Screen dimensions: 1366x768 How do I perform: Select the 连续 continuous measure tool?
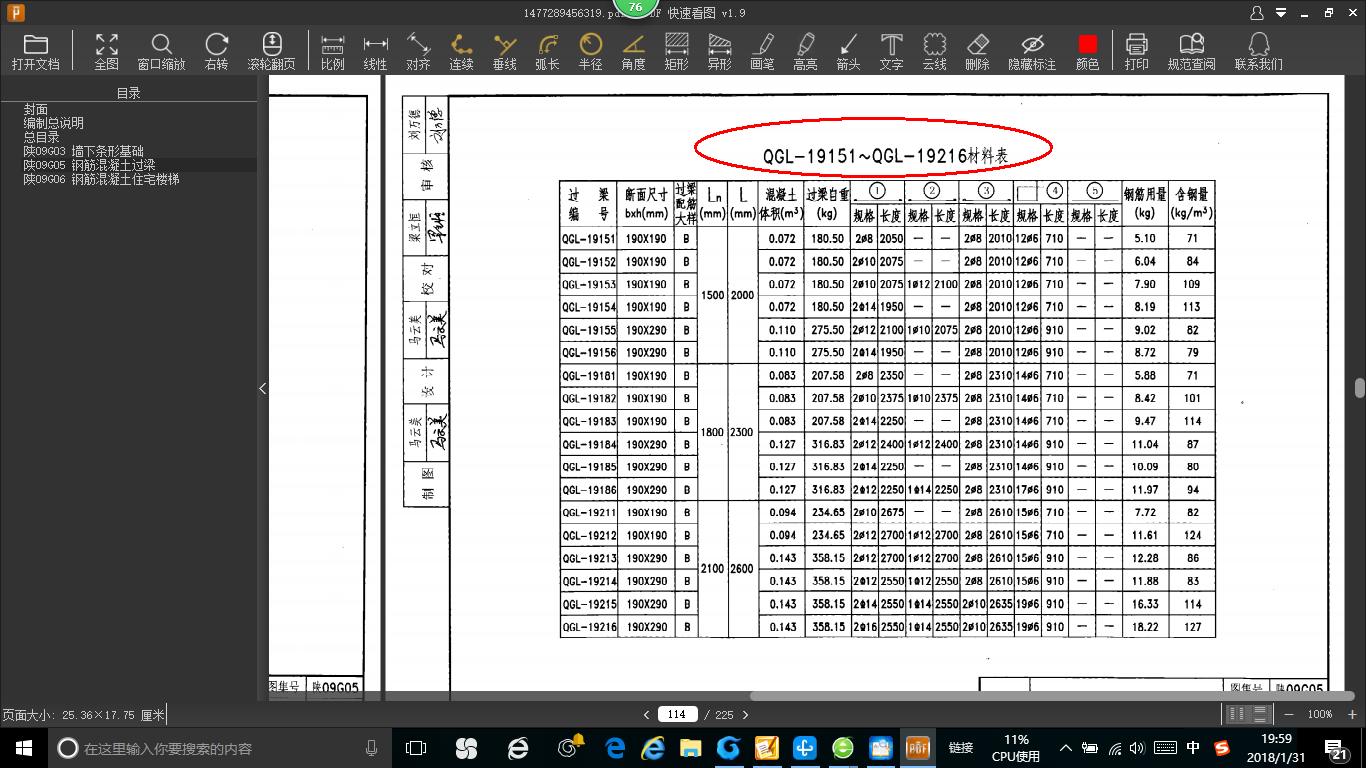[x=461, y=52]
